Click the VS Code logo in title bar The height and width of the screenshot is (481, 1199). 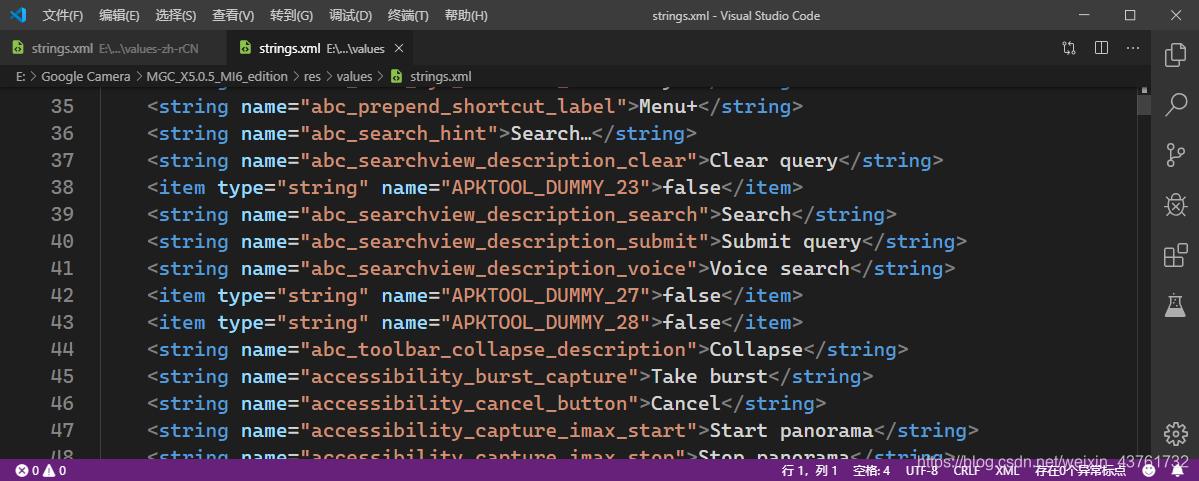[18, 15]
